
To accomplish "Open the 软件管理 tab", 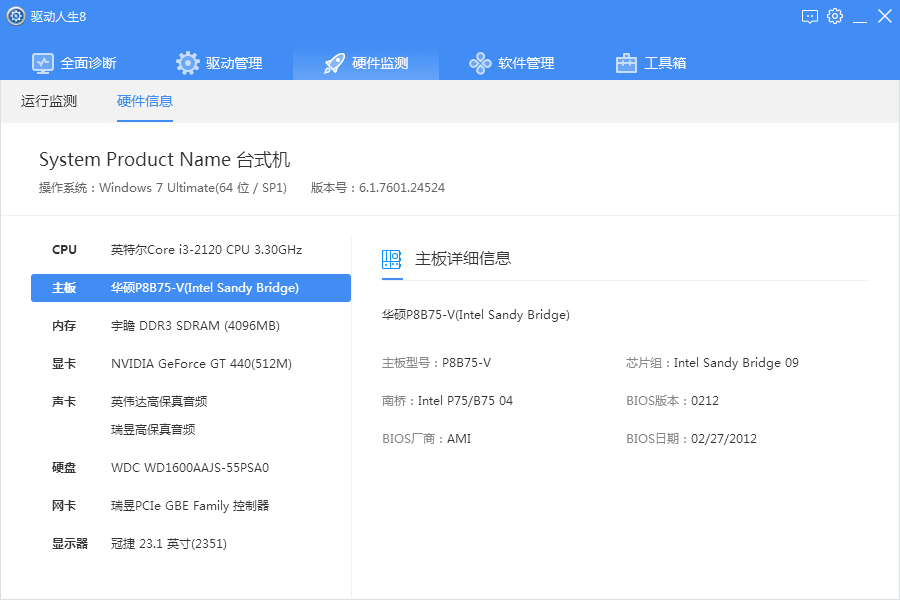I will click(x=511, y=63).
